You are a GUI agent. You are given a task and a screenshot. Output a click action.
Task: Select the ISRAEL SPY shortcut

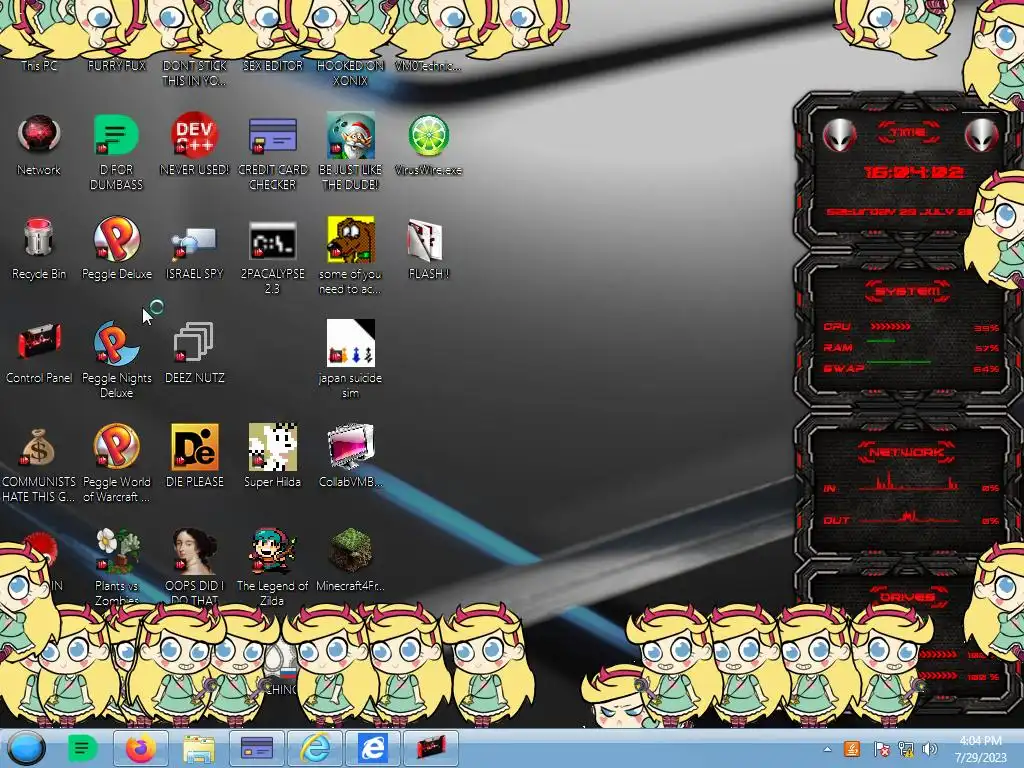pyautogui.click(x=194, y=251)
